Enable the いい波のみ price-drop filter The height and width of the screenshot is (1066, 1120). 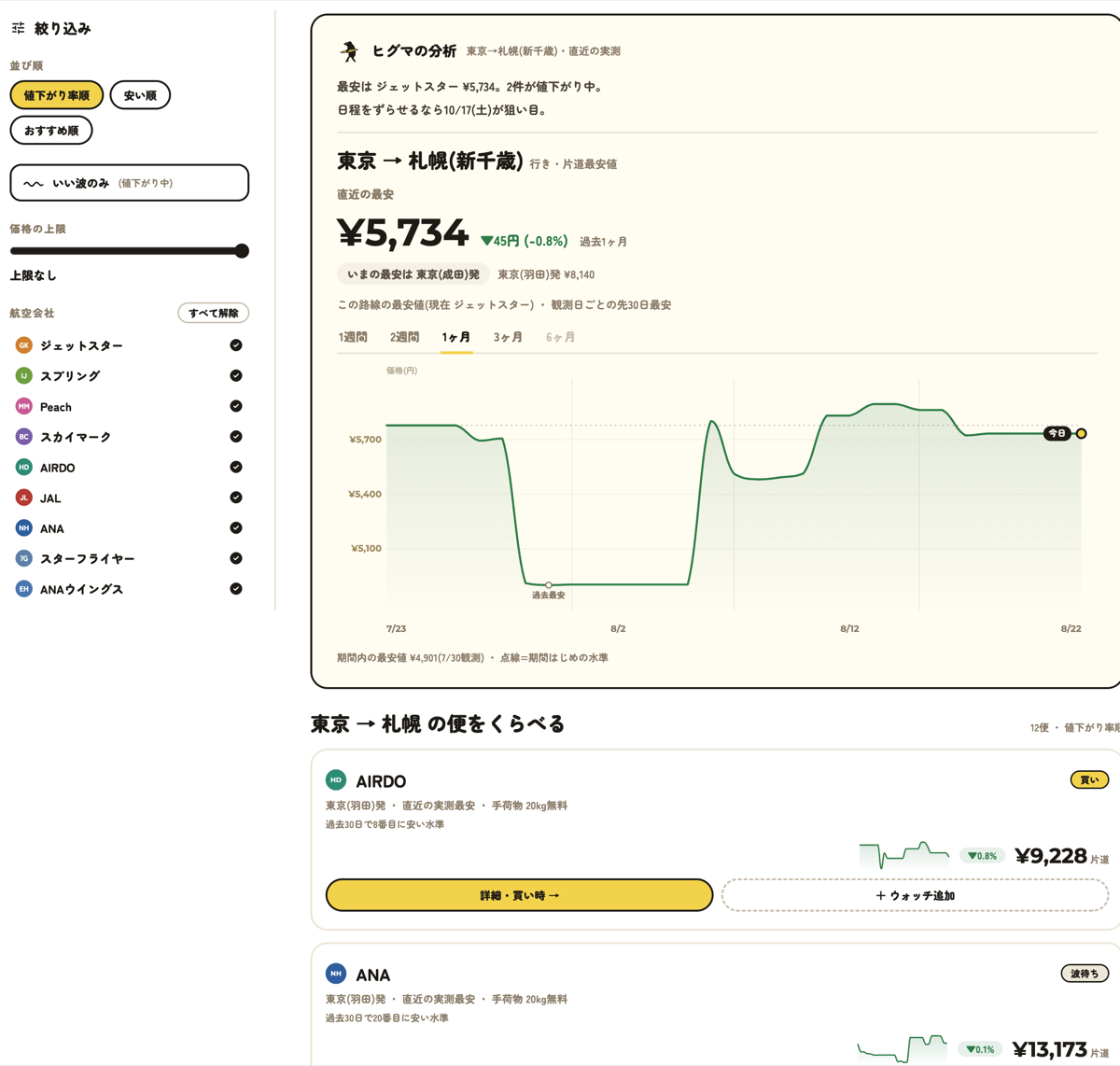click(130, 183)
